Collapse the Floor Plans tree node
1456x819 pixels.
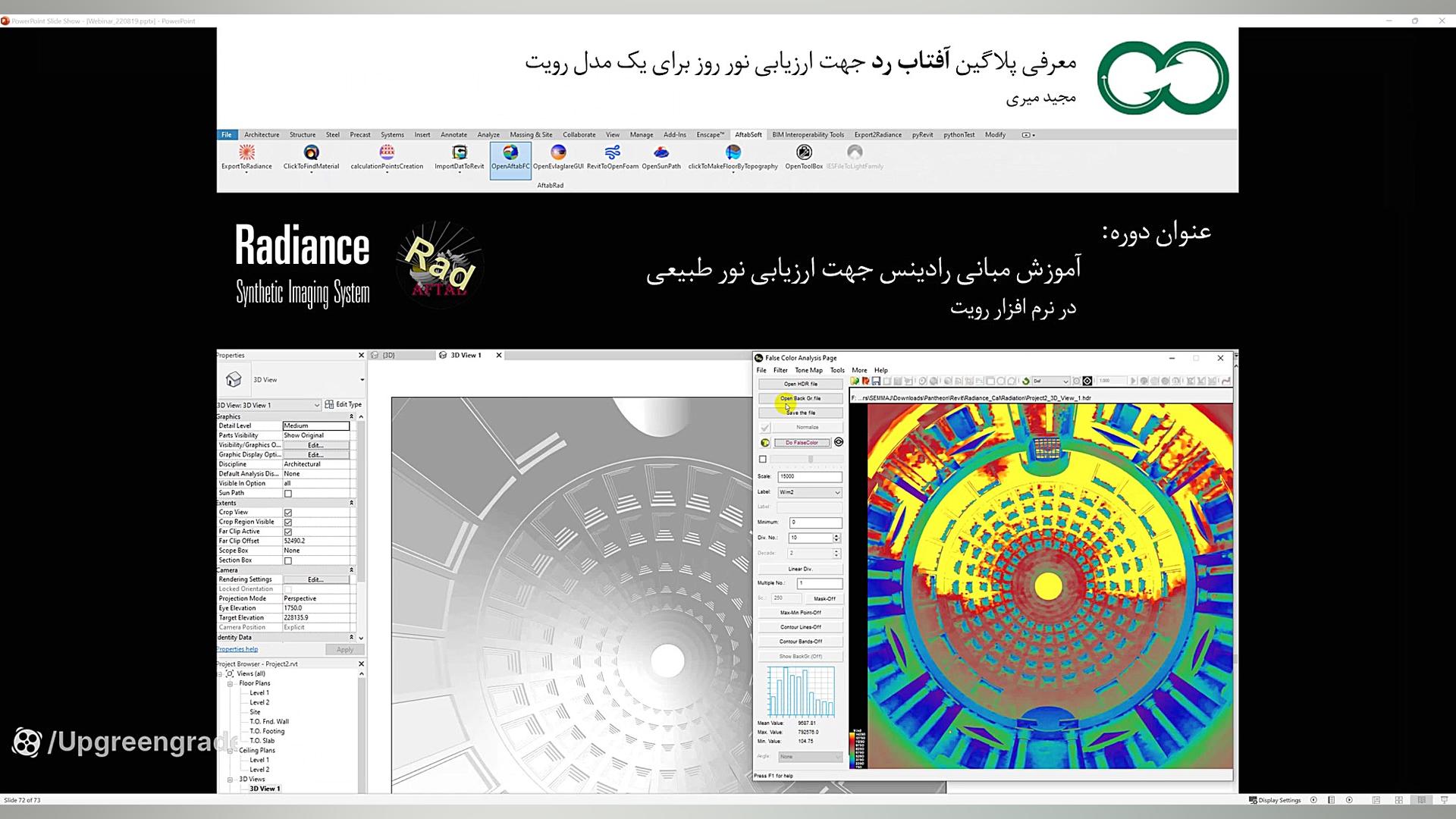tap(230, 683)
